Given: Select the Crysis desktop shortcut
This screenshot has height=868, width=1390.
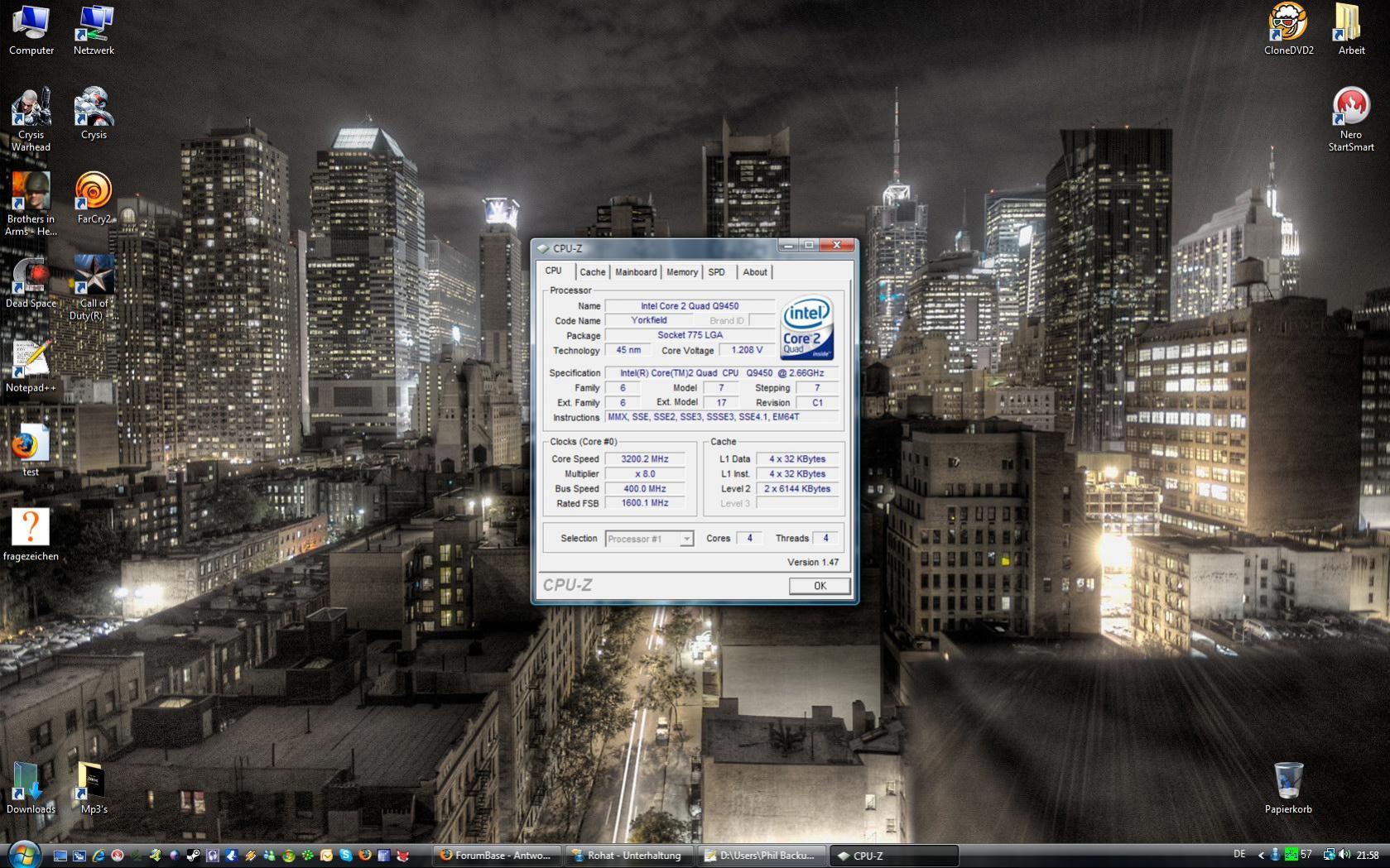Looking at the screenshot, I should point(94,114).
